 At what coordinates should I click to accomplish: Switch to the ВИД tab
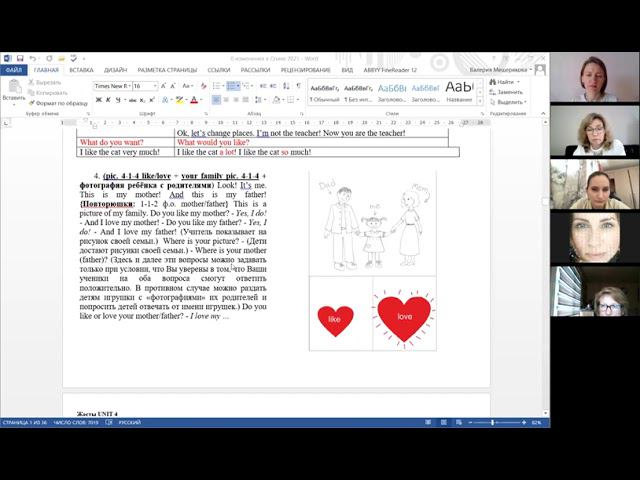[x=347, y=70]
